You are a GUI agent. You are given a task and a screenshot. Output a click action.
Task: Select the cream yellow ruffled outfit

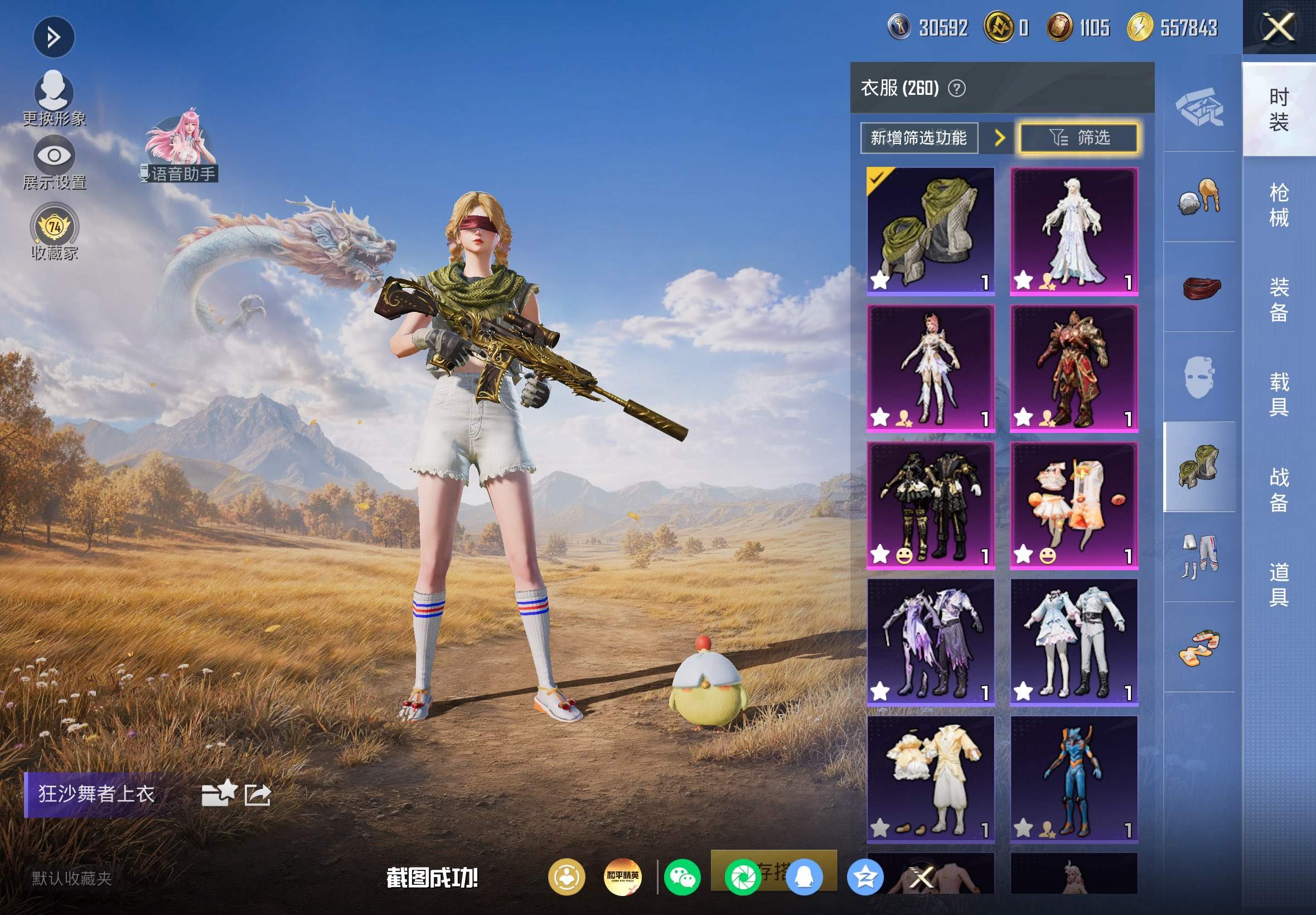(931, 779)
